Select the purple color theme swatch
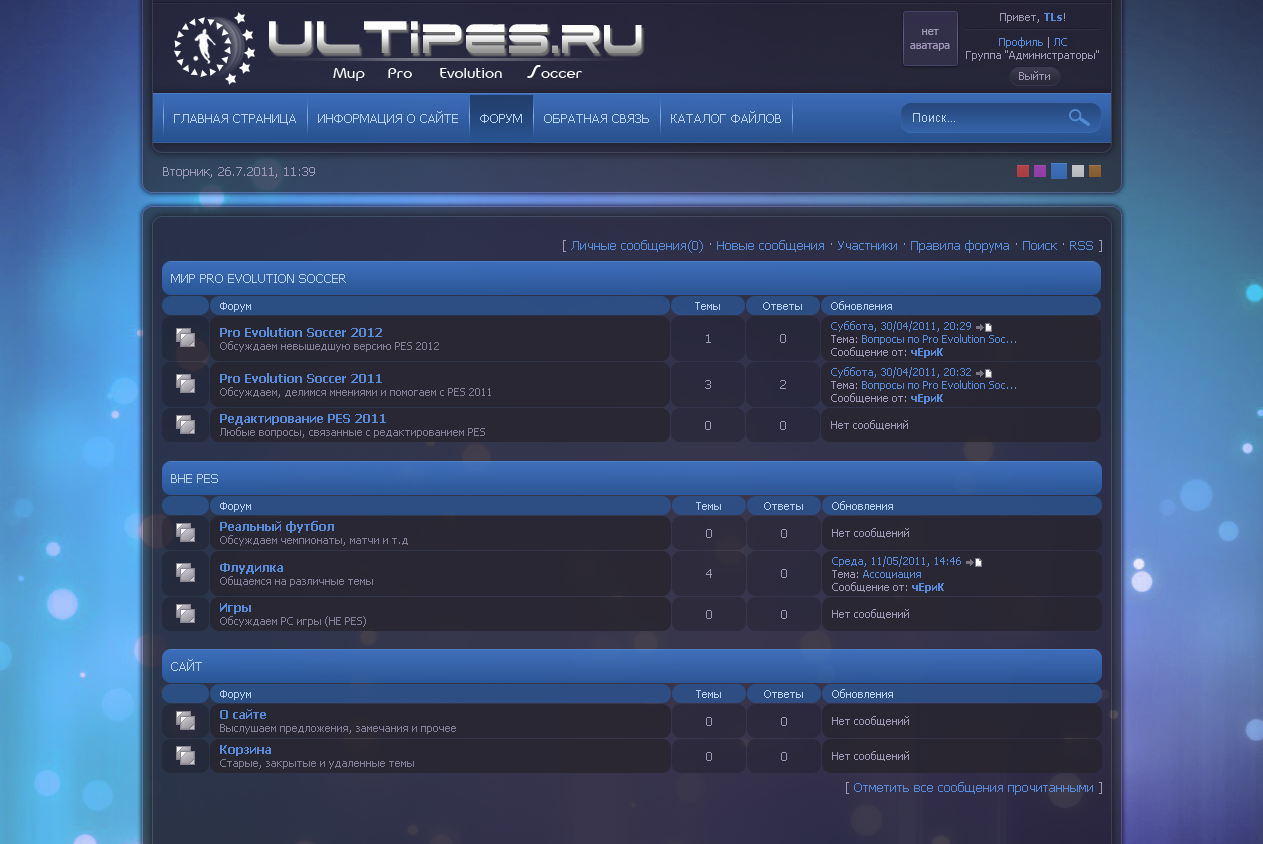Viewport: 1263px width, 844px height. pyautogui.click(x=1040, y=171)
